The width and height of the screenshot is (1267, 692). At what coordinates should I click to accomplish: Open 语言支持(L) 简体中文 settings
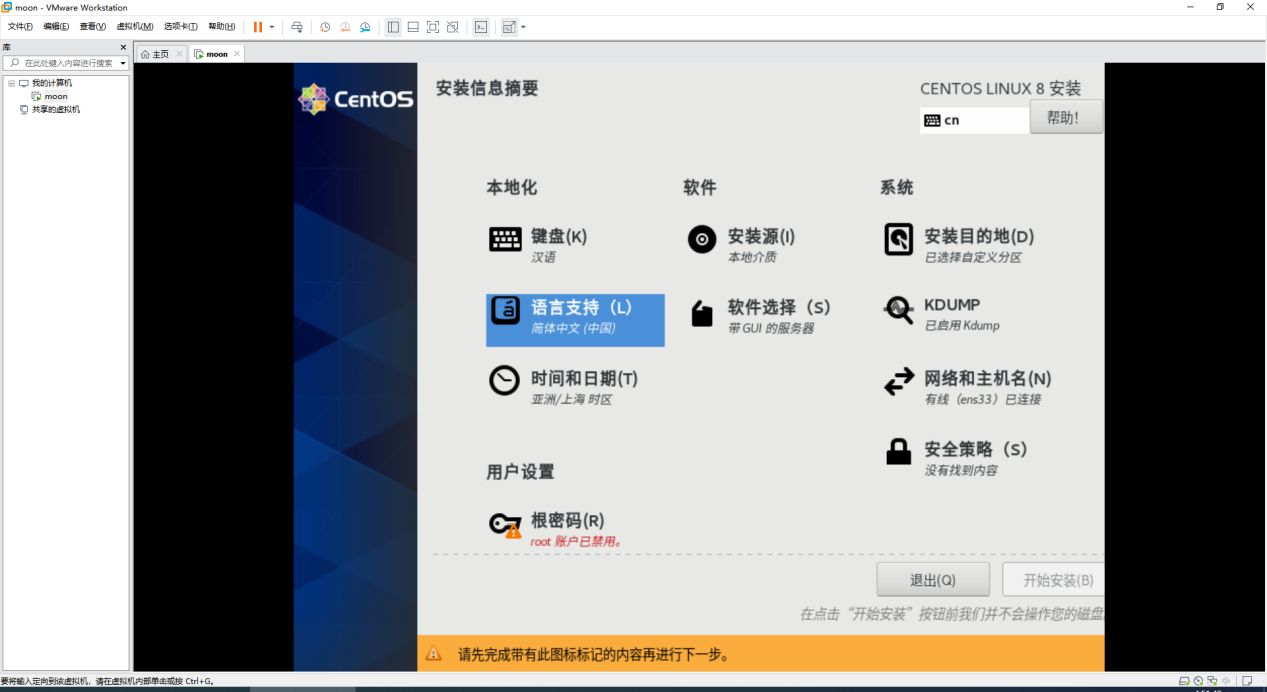point(575,320)
